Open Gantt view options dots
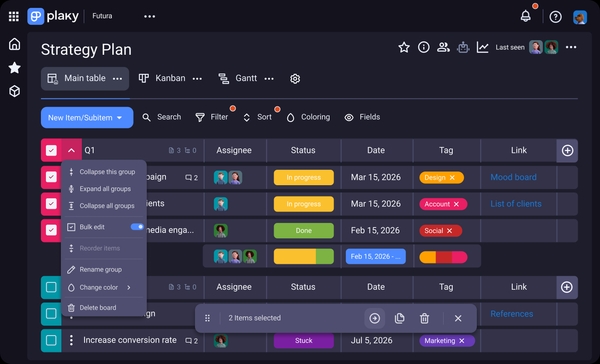600x364 pixels. click(x=269, y=79)
